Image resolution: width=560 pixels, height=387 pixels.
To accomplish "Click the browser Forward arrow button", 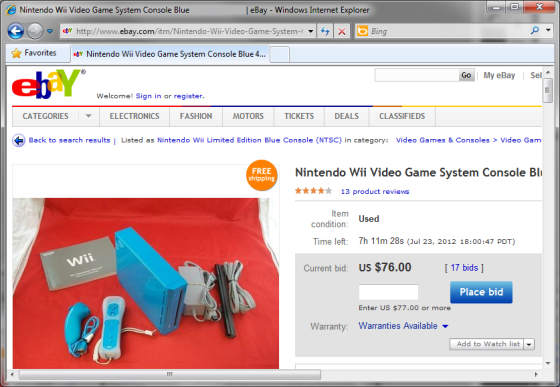I will click(x=35, y=31).
